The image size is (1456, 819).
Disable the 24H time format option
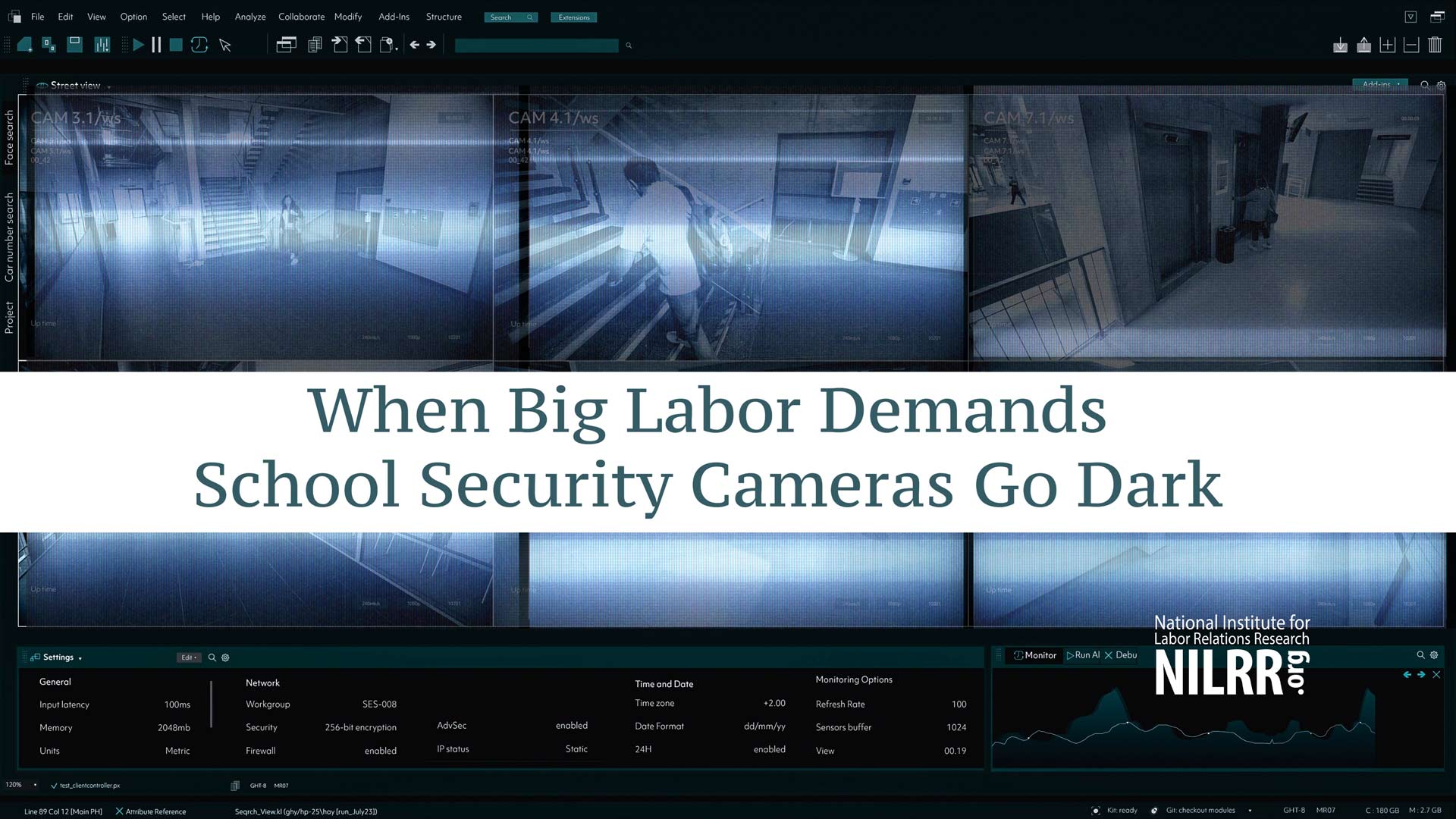point(769,749)
